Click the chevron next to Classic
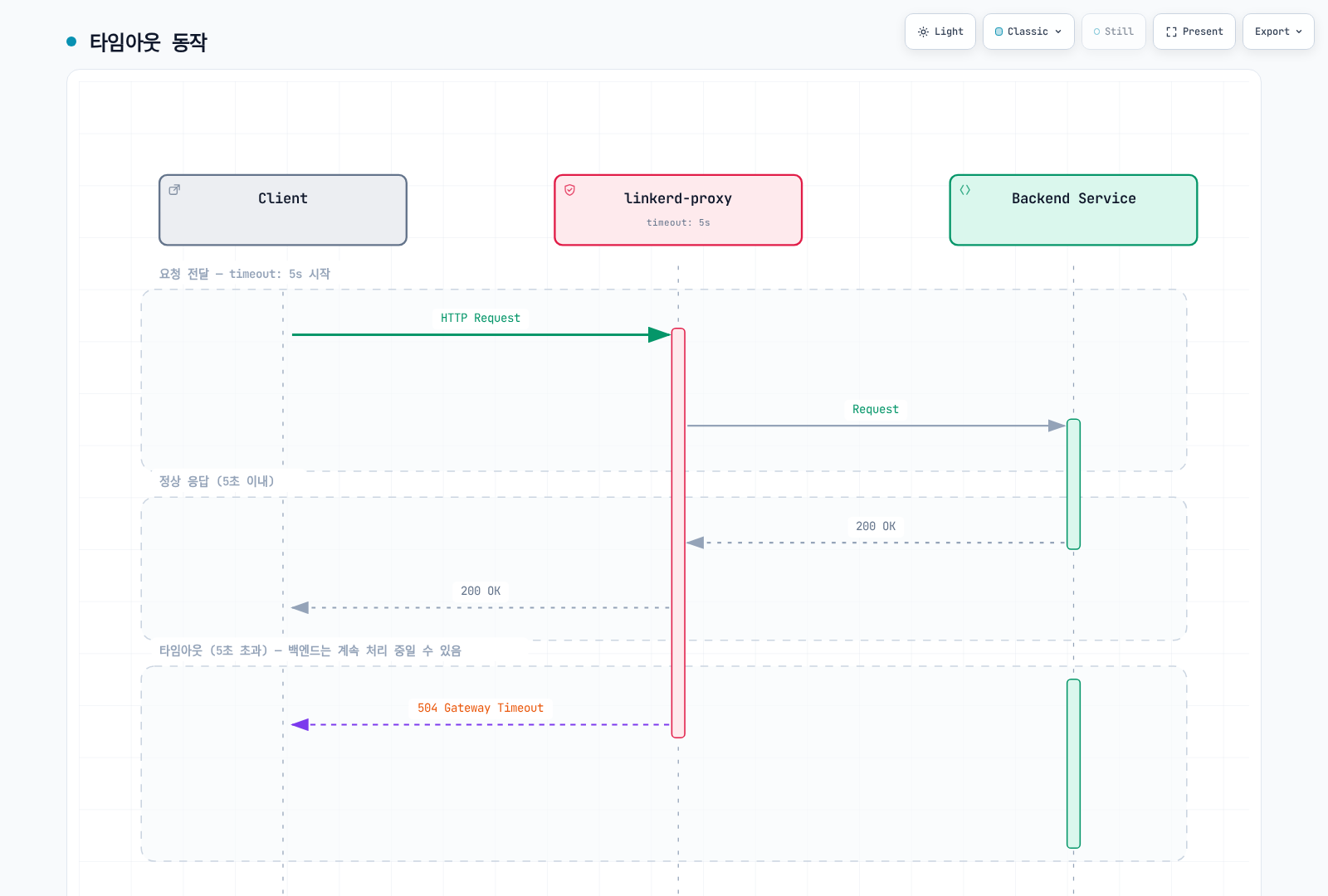 (x=1058, y=32)
